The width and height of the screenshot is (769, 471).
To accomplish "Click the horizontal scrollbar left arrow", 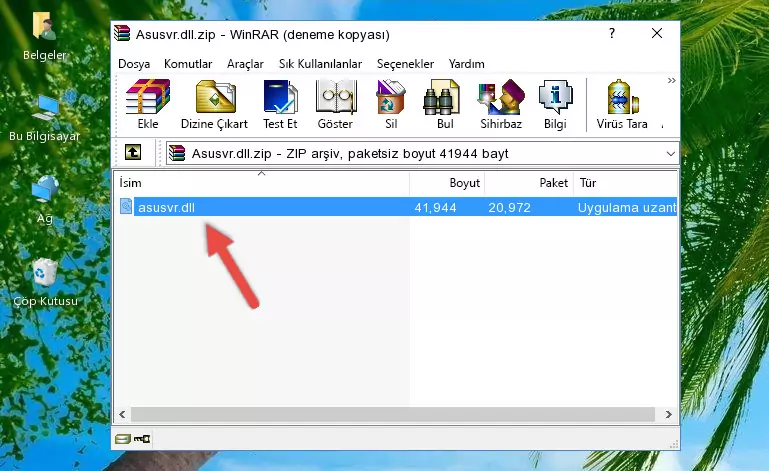I will pos(122,415).
